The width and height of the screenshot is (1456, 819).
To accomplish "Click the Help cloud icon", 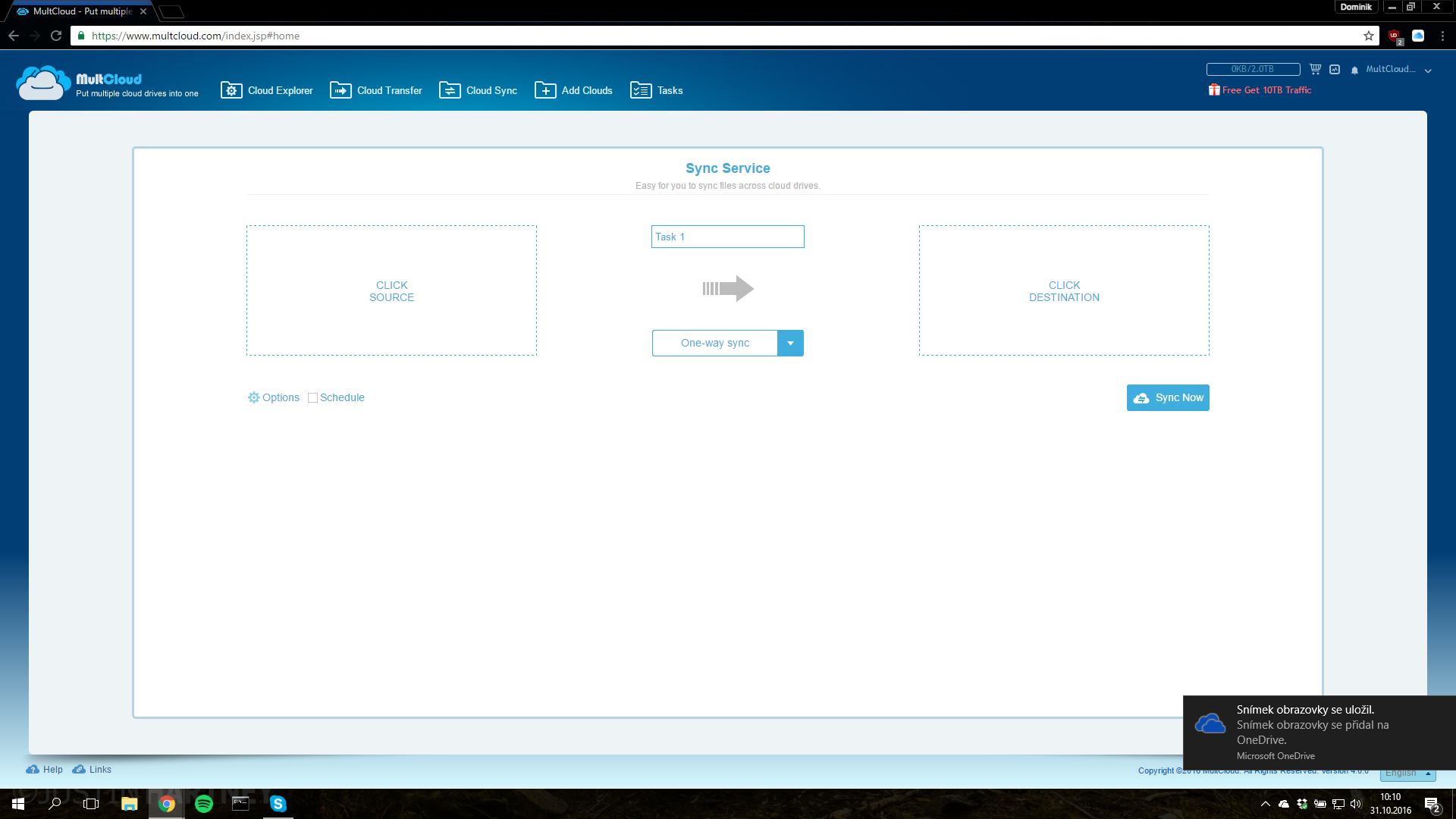I will click(32, 769).
